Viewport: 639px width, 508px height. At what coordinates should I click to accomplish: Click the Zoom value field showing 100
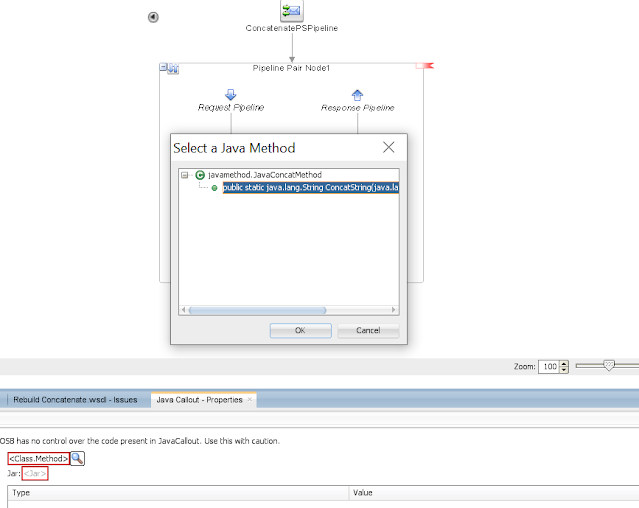(549, 367)
